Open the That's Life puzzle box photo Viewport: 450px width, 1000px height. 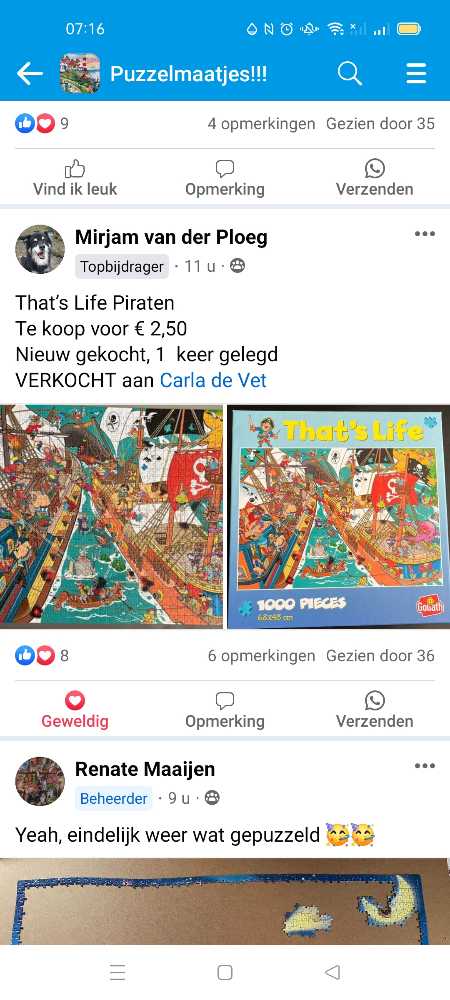[338, 516]
